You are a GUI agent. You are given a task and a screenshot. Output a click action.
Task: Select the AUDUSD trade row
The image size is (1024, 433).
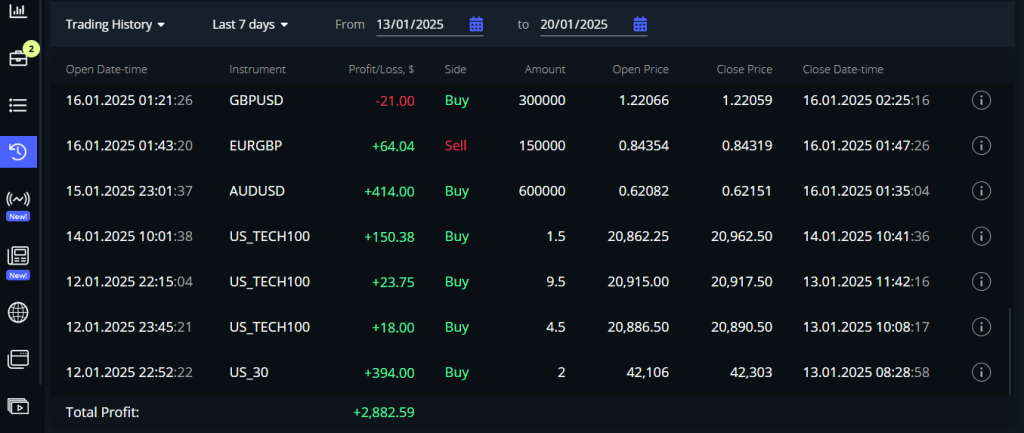click(500, 191)
